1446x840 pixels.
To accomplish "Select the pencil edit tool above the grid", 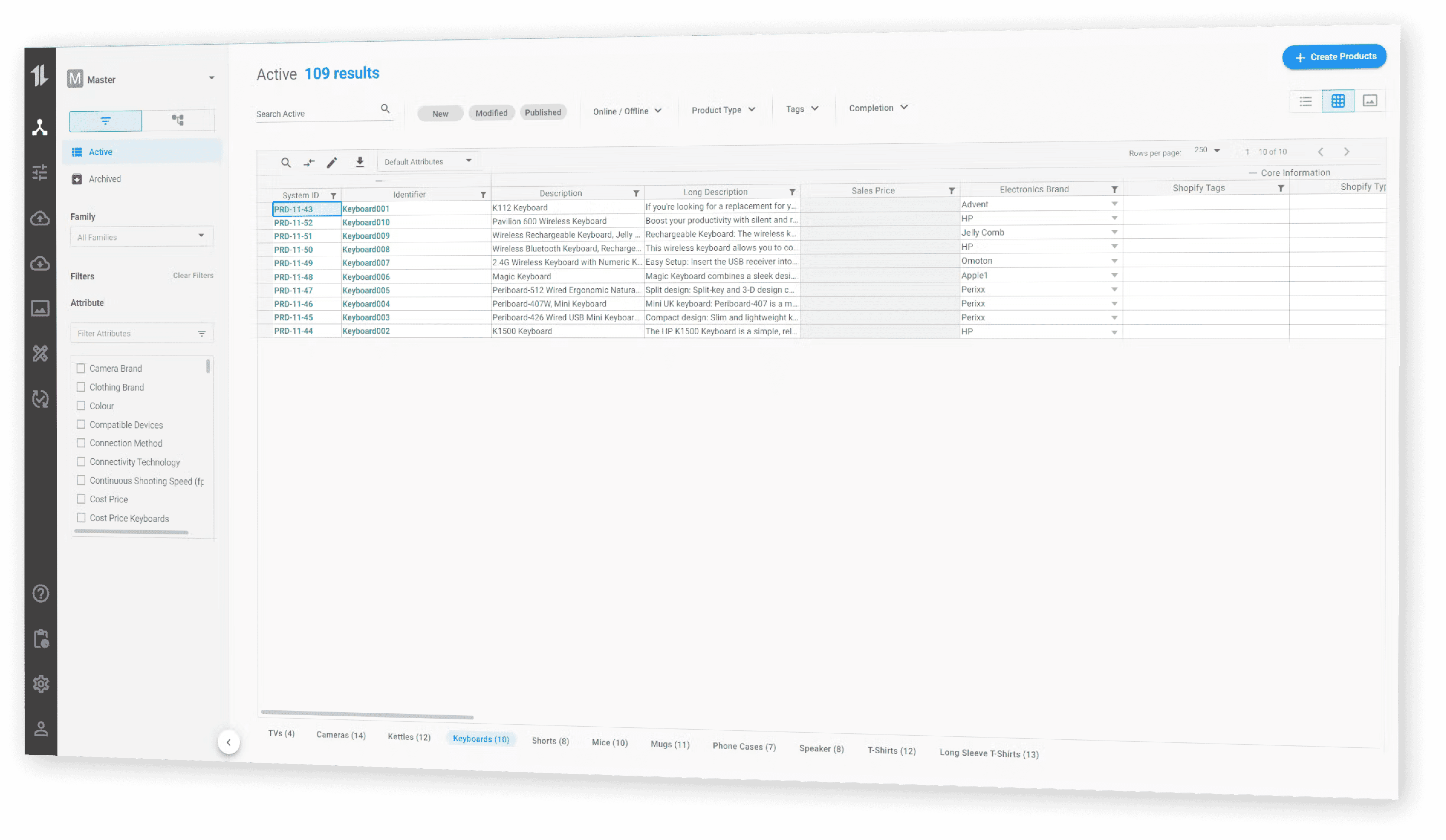I will point(332,162).
